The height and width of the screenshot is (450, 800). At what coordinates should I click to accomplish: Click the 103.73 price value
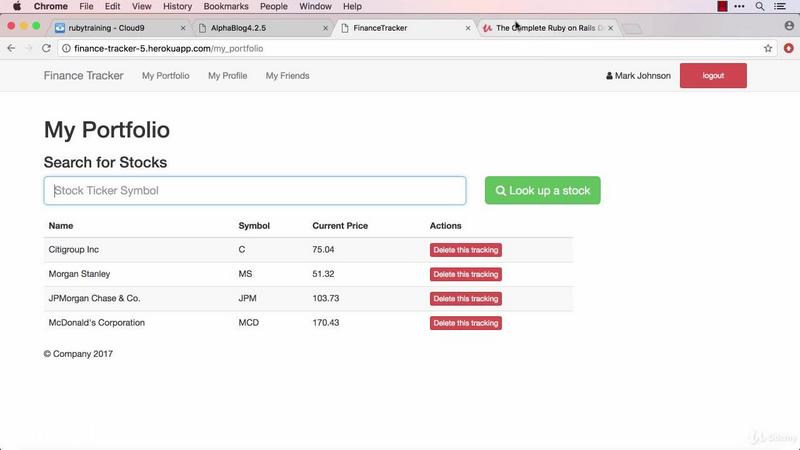point(326,298)
